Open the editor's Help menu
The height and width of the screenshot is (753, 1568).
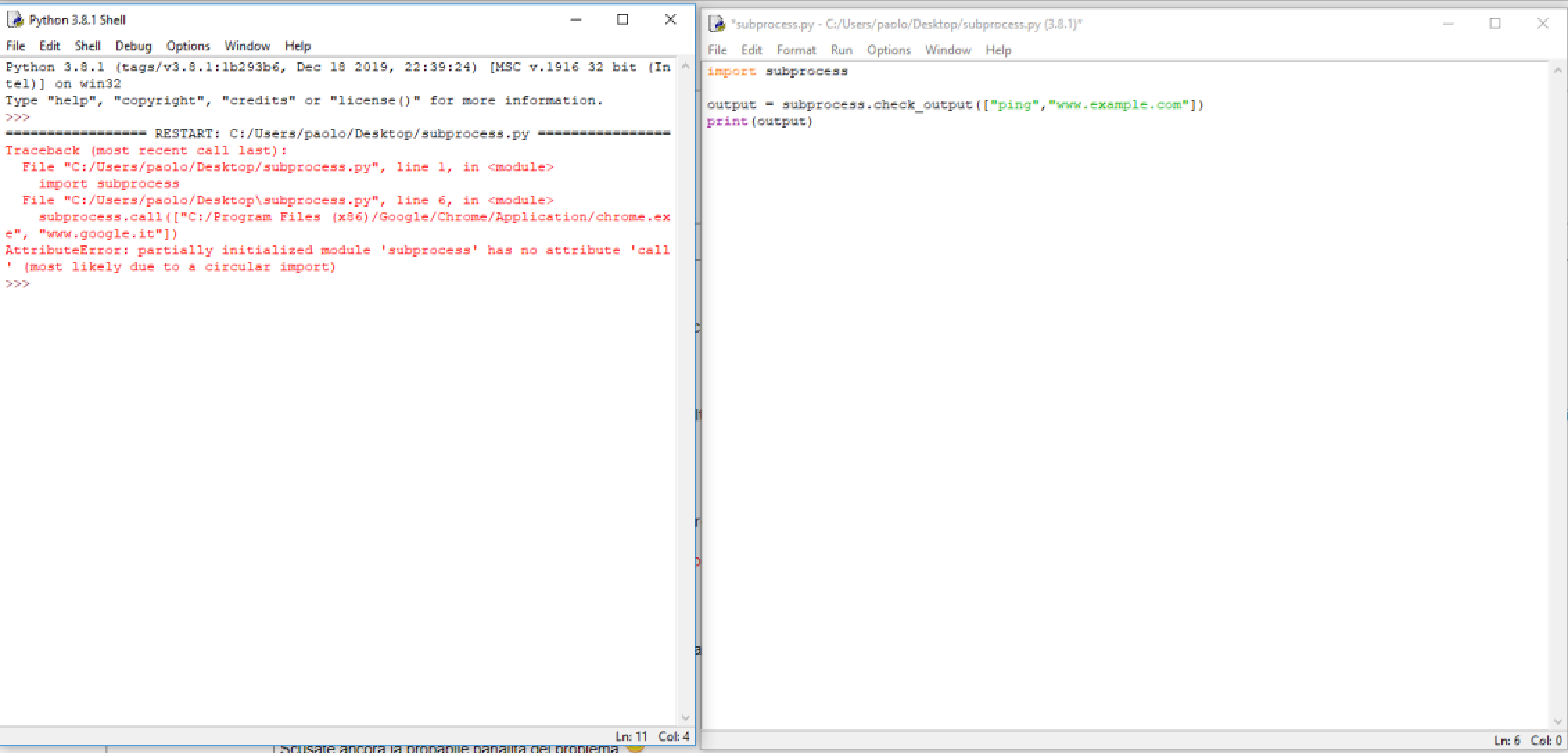click(x=998, y=50)
